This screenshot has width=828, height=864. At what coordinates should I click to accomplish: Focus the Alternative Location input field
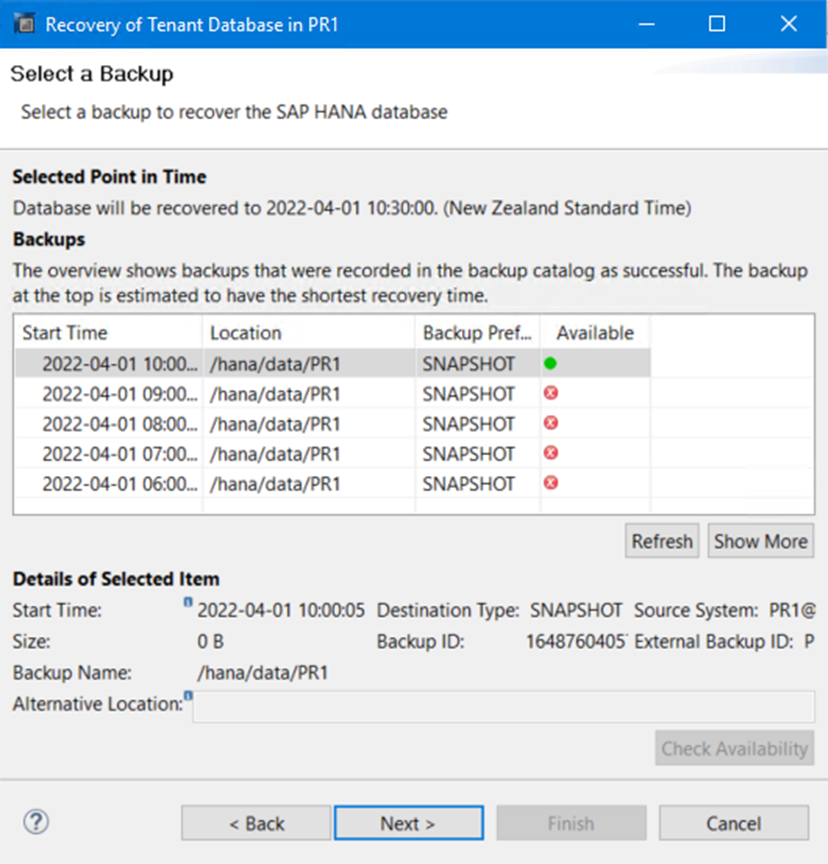tap(504, 706)
